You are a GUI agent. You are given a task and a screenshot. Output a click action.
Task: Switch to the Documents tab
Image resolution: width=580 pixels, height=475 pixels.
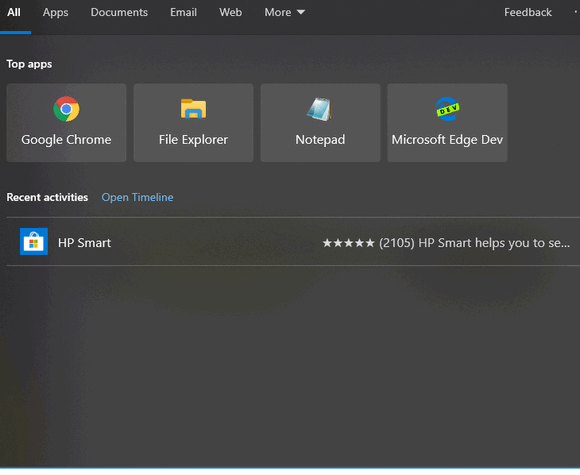(119, 13)
